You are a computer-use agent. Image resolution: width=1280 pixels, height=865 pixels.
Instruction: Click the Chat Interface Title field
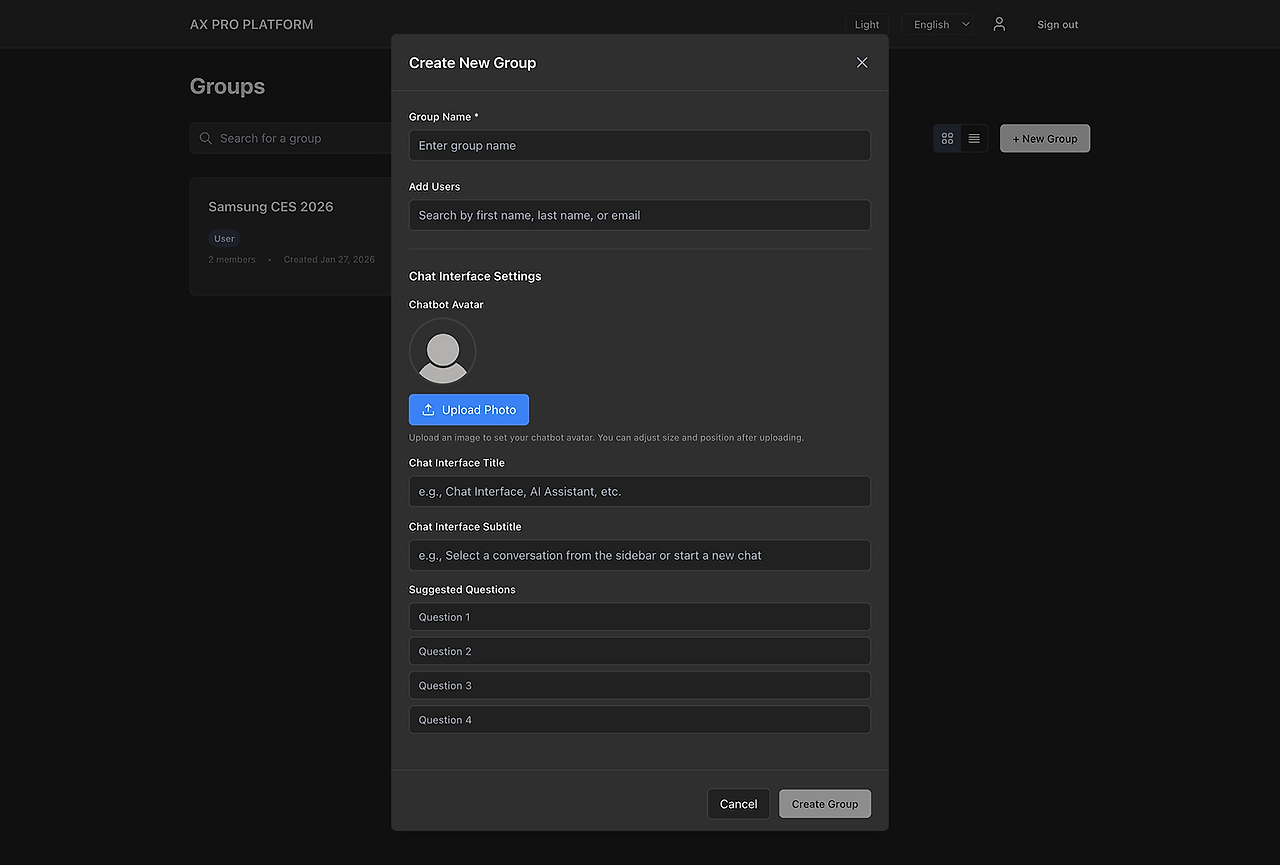(639, 491)
